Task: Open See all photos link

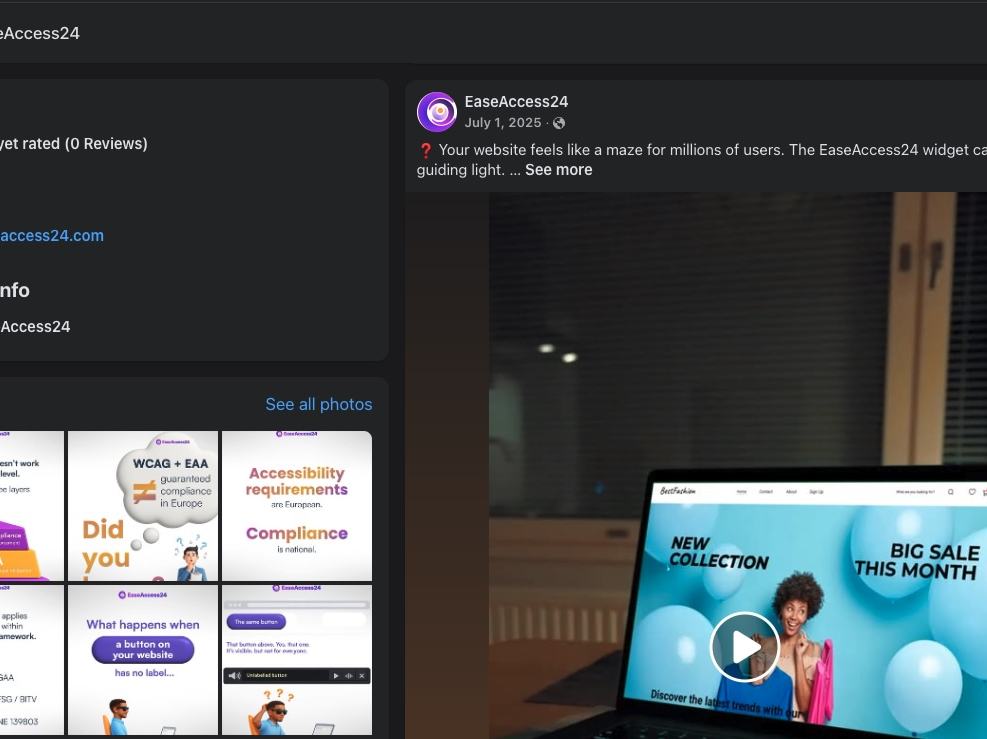Action: 319,404
